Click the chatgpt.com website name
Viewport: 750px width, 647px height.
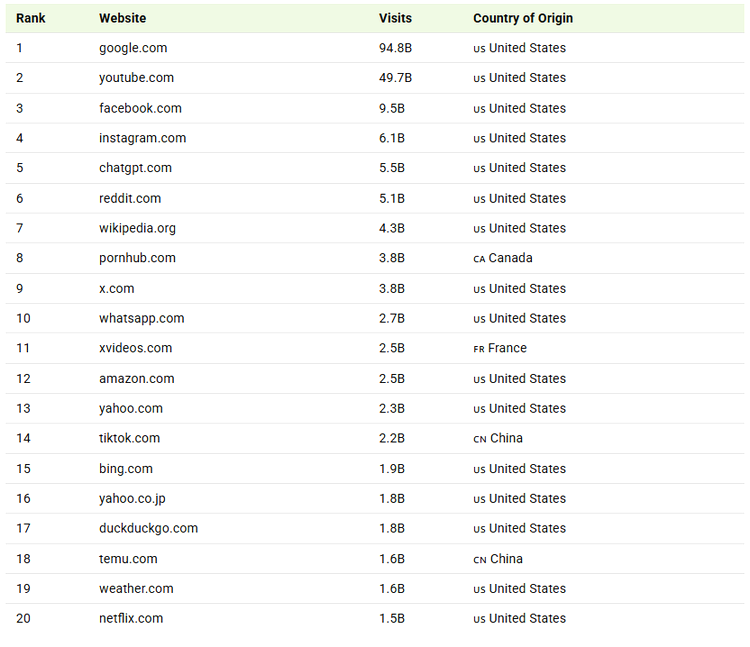point(135,168)
